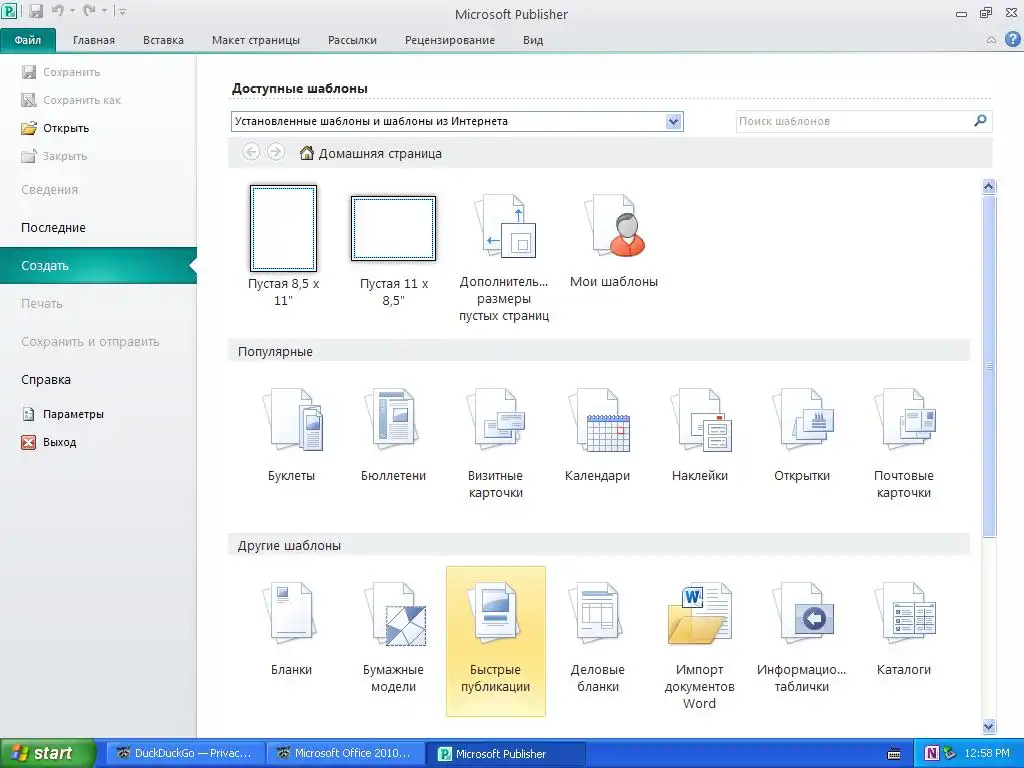Select the Бумажные модели template icon

pos(394,614)
